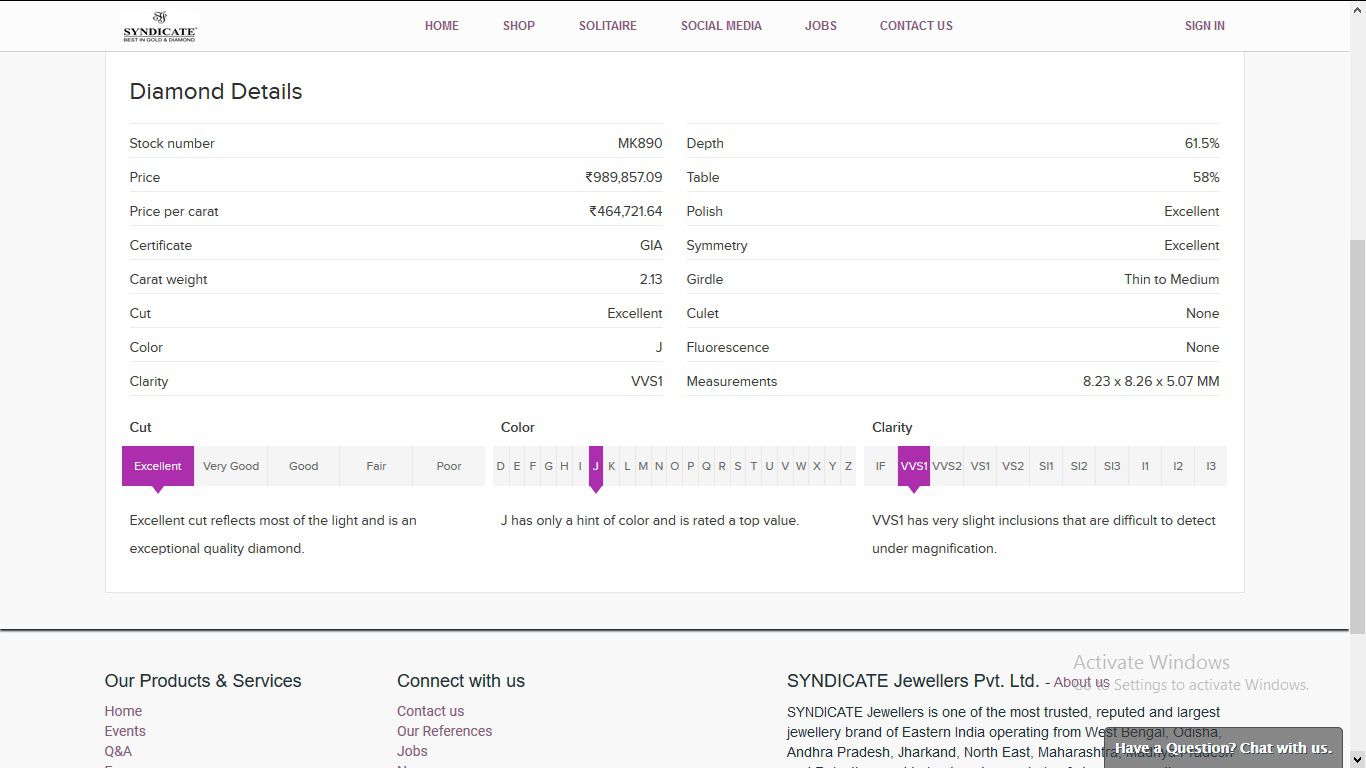Select clarity grade VVS2
This screenshot has width=1366, height=768.
pyautogui.click(x=947, y=466)
